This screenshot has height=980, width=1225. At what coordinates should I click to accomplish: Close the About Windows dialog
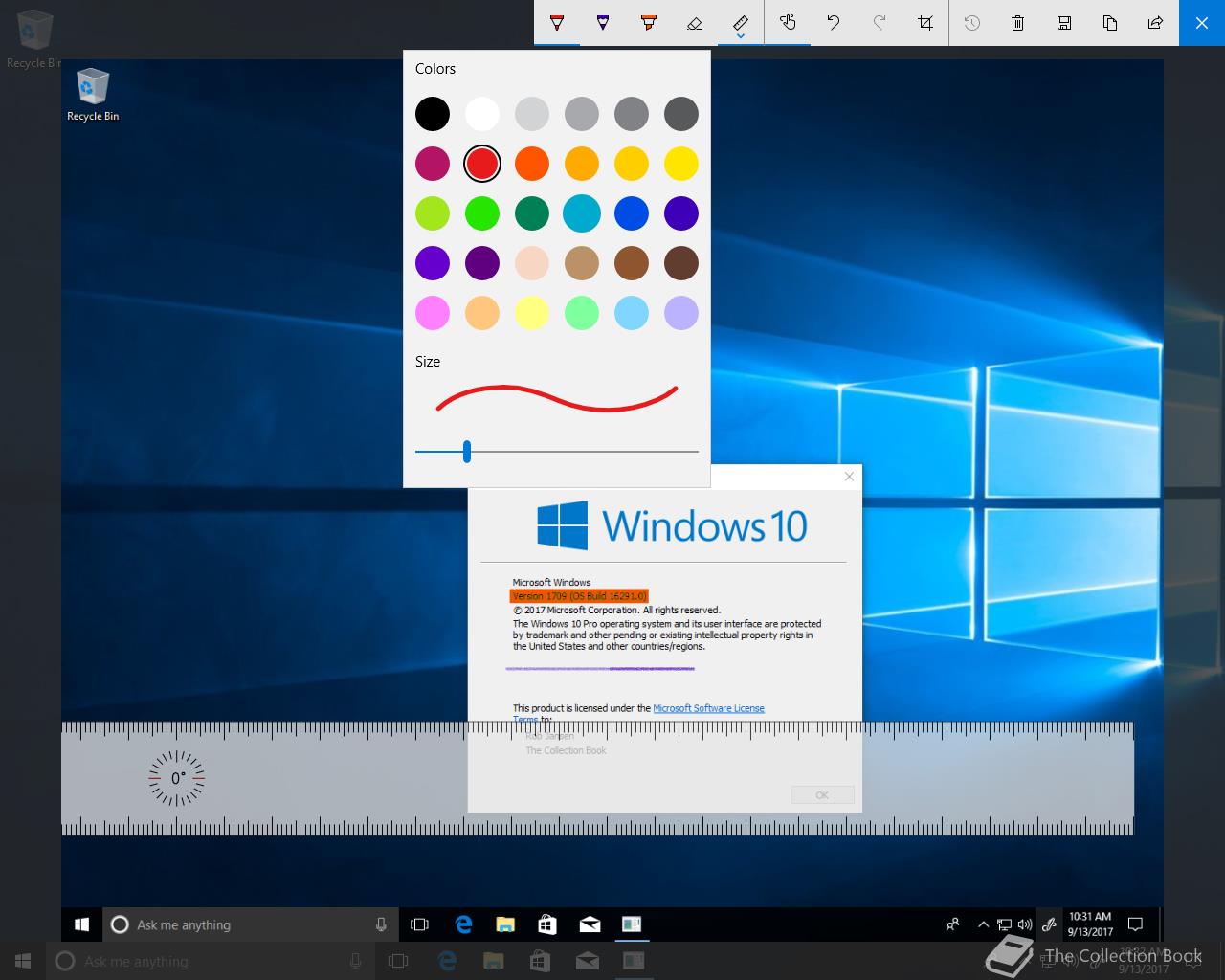(x=849, y=477)
